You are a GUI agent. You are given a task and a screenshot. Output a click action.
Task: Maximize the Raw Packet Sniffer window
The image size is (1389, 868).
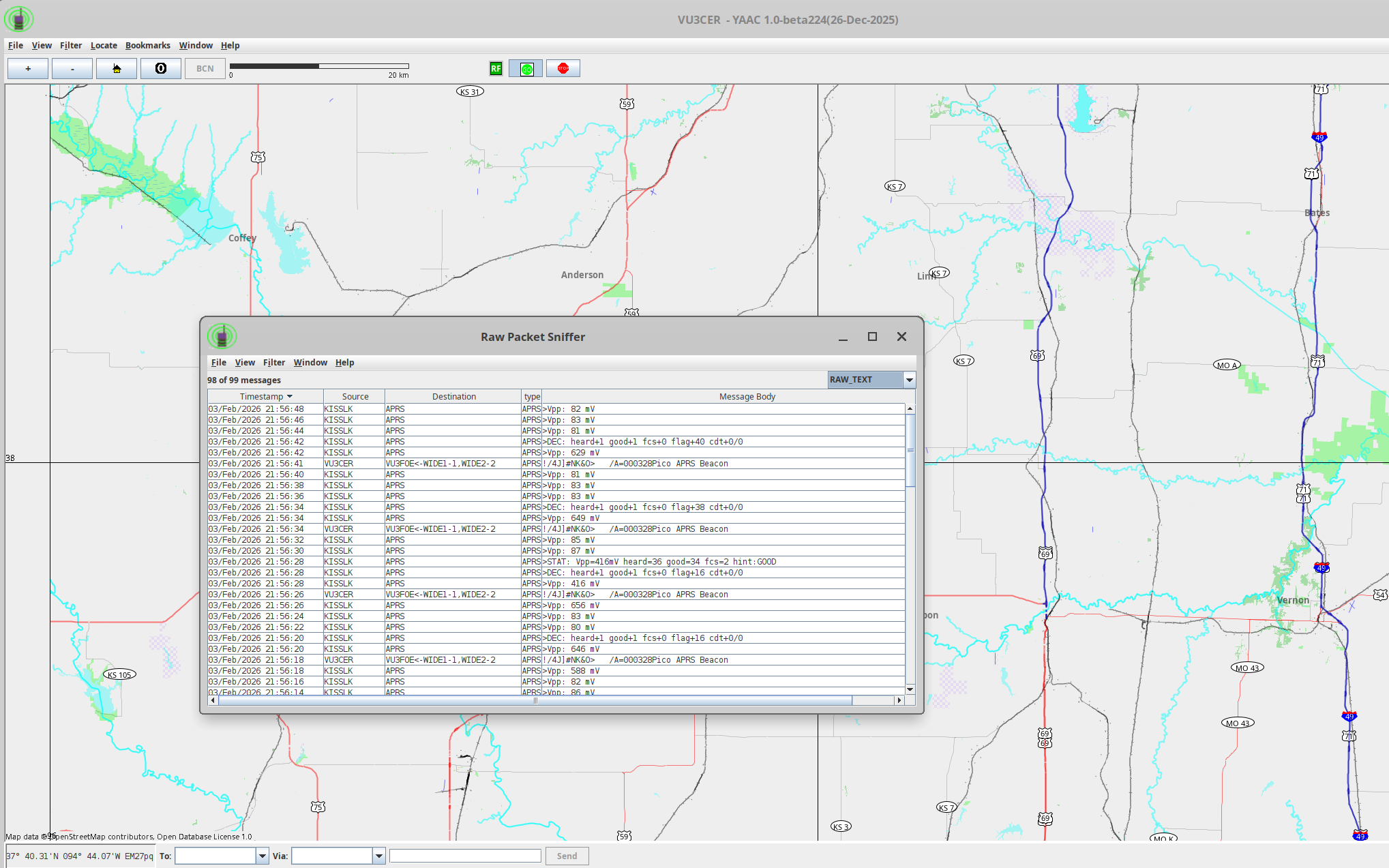(x=872, y=337)
